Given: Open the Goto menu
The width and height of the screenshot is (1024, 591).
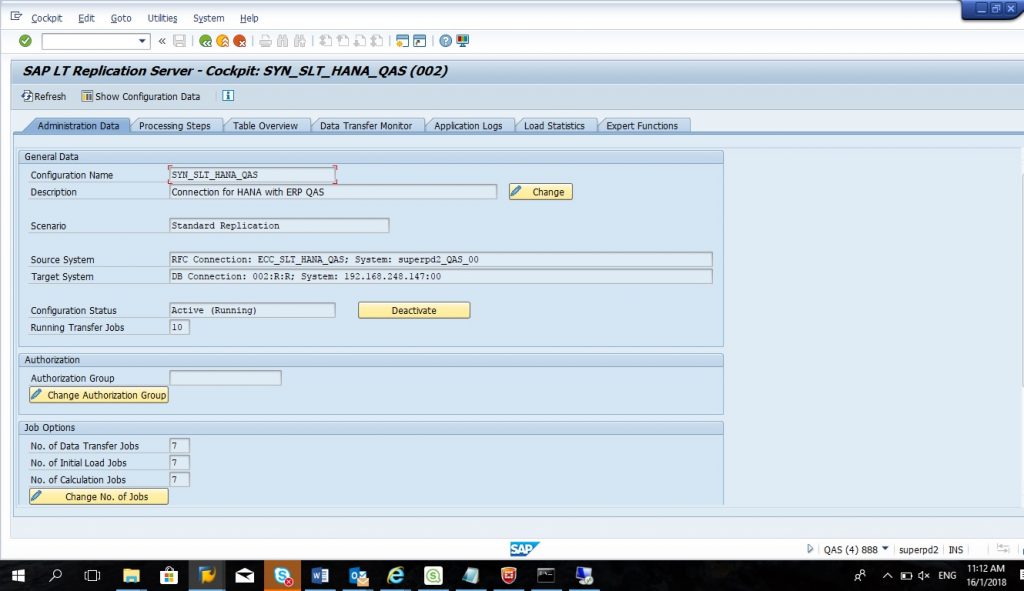Looking at the screenshot, I should pos(121,18).
